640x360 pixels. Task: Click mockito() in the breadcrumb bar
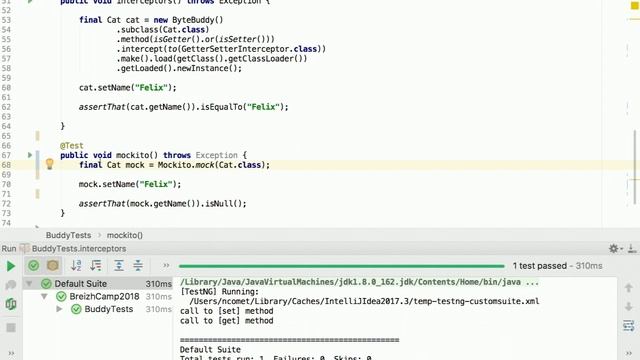coord(124,235)
